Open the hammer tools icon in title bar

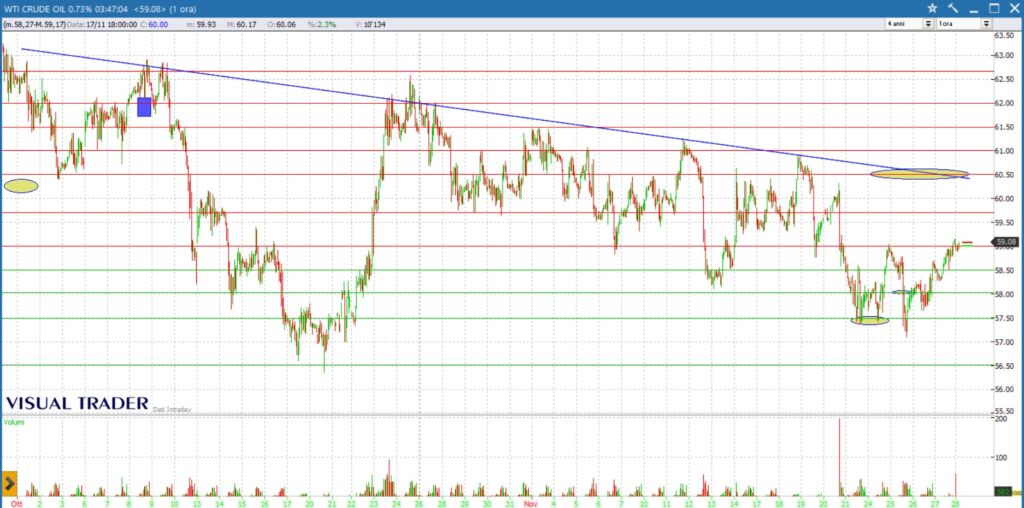click(x=953, y=8)
